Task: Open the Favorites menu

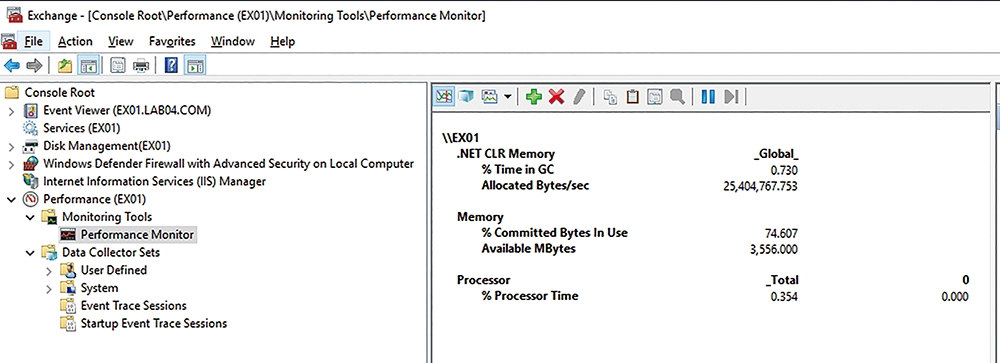Action: [x=172, y=41]
